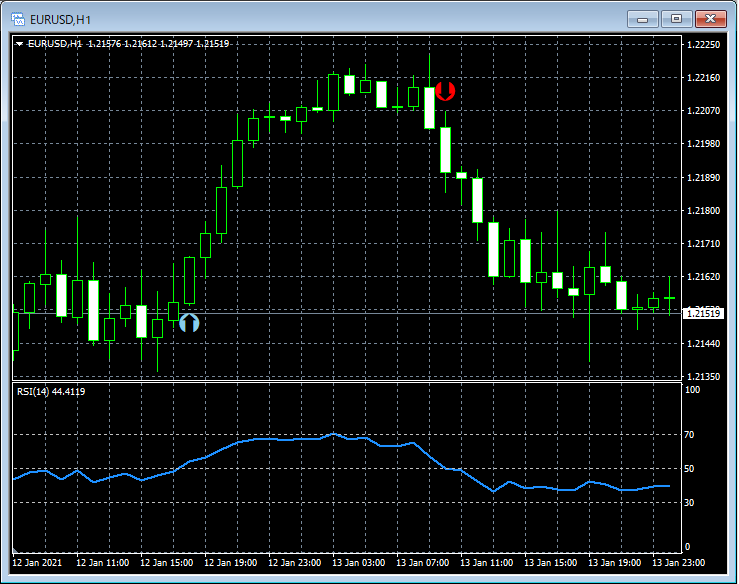The width and height of the screenshot is (739, 584).
Task: Click the 1.21800 price scale label
Action: (x=703, y=211)
